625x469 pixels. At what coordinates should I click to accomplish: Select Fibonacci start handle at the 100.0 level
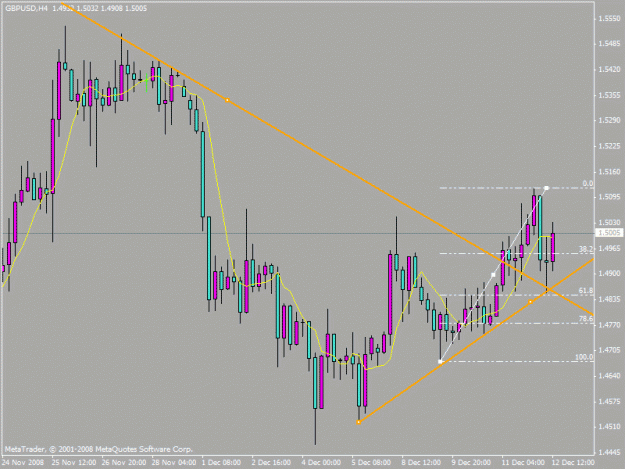(440, 362)
